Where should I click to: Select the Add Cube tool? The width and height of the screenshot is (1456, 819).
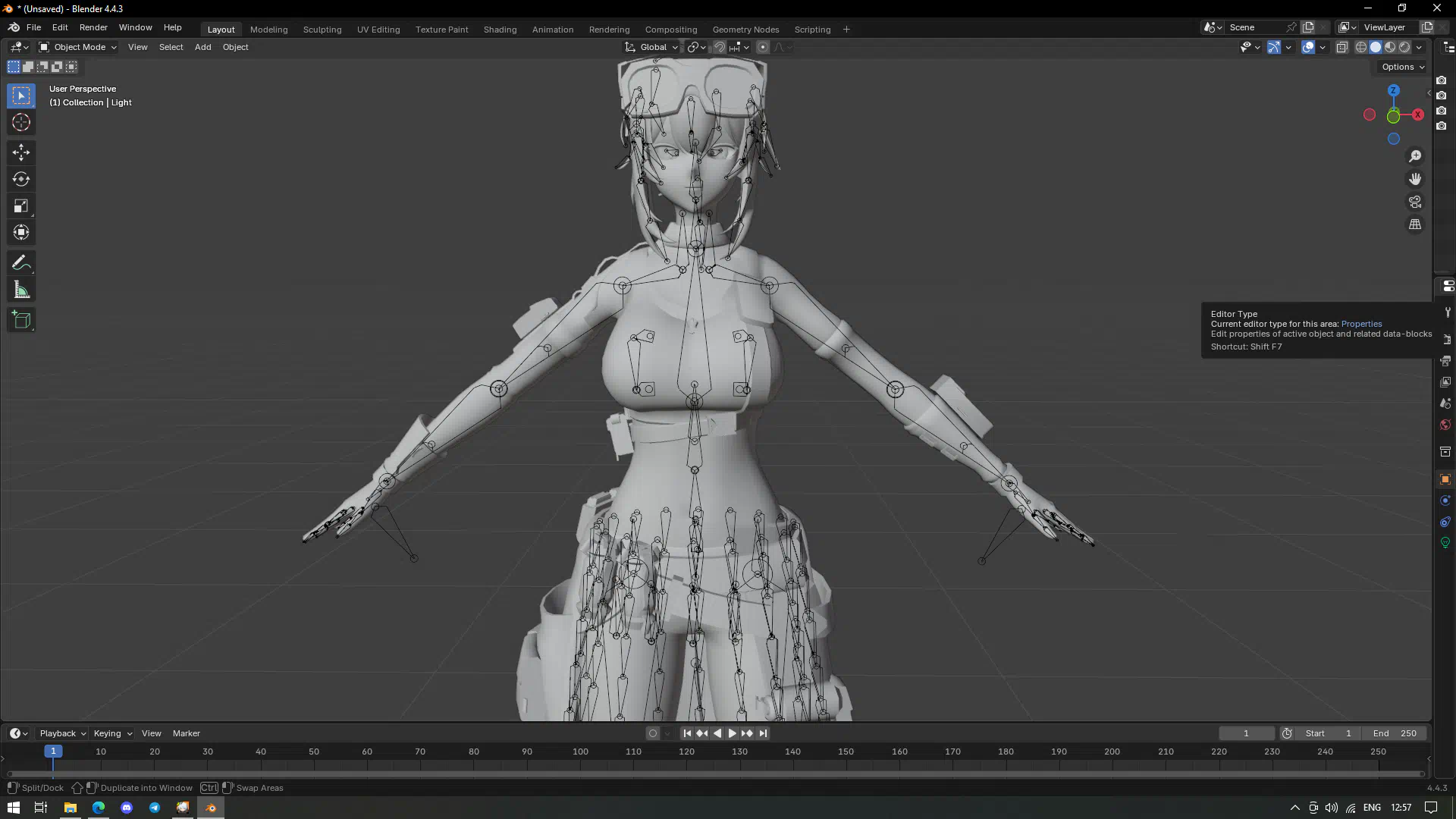coord(21,320)
